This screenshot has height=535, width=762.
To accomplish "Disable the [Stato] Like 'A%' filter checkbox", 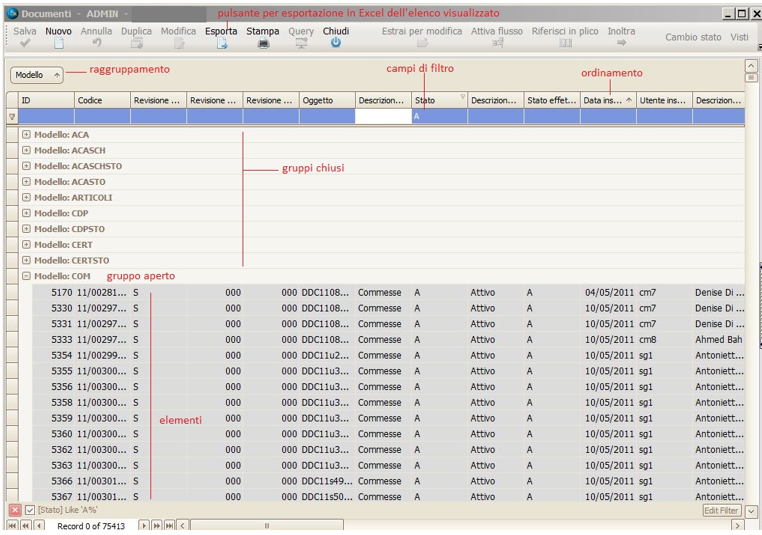I will (30, 511).
